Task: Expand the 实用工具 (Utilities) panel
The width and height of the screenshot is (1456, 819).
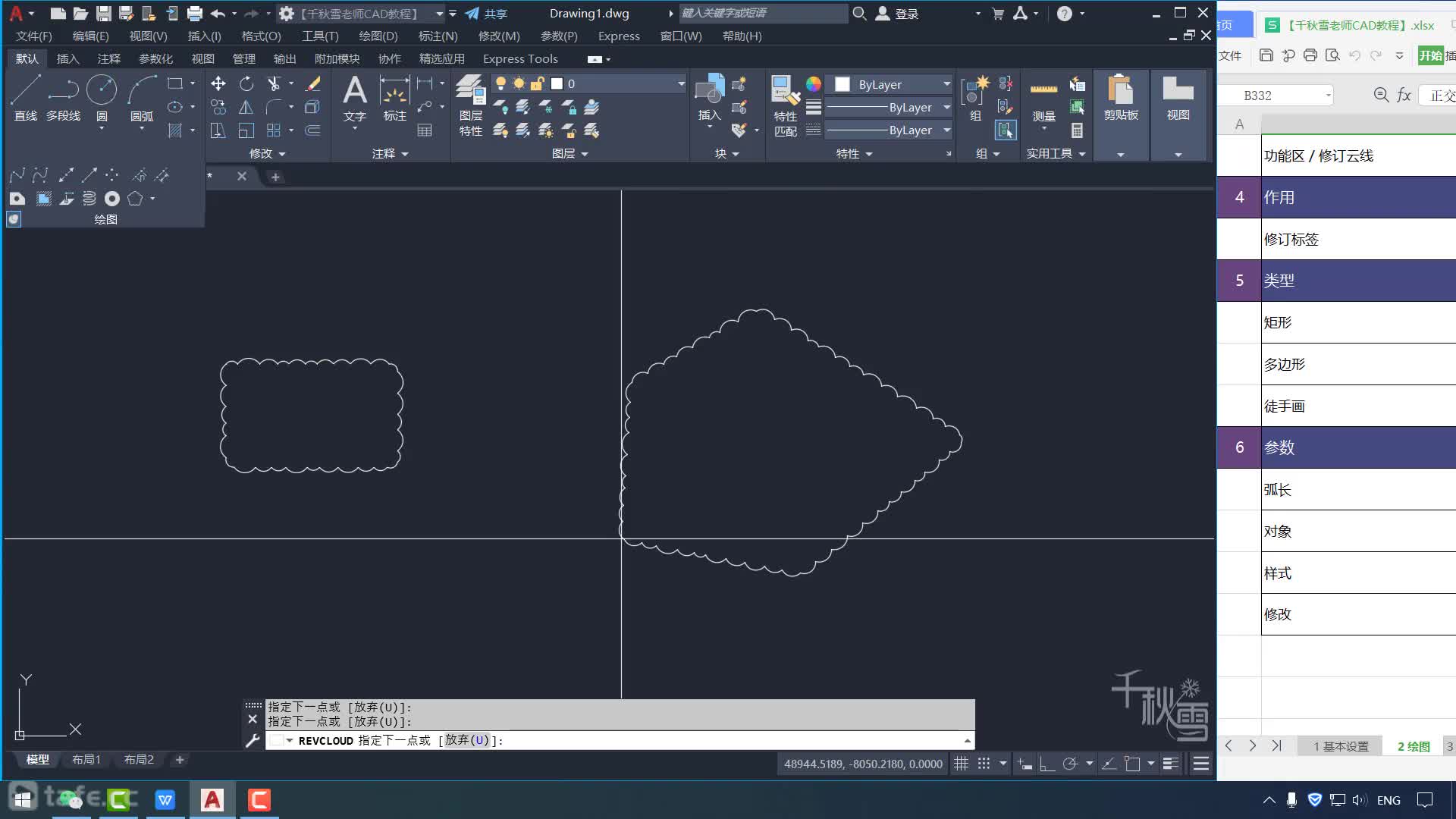Action: coord(1056,153)
